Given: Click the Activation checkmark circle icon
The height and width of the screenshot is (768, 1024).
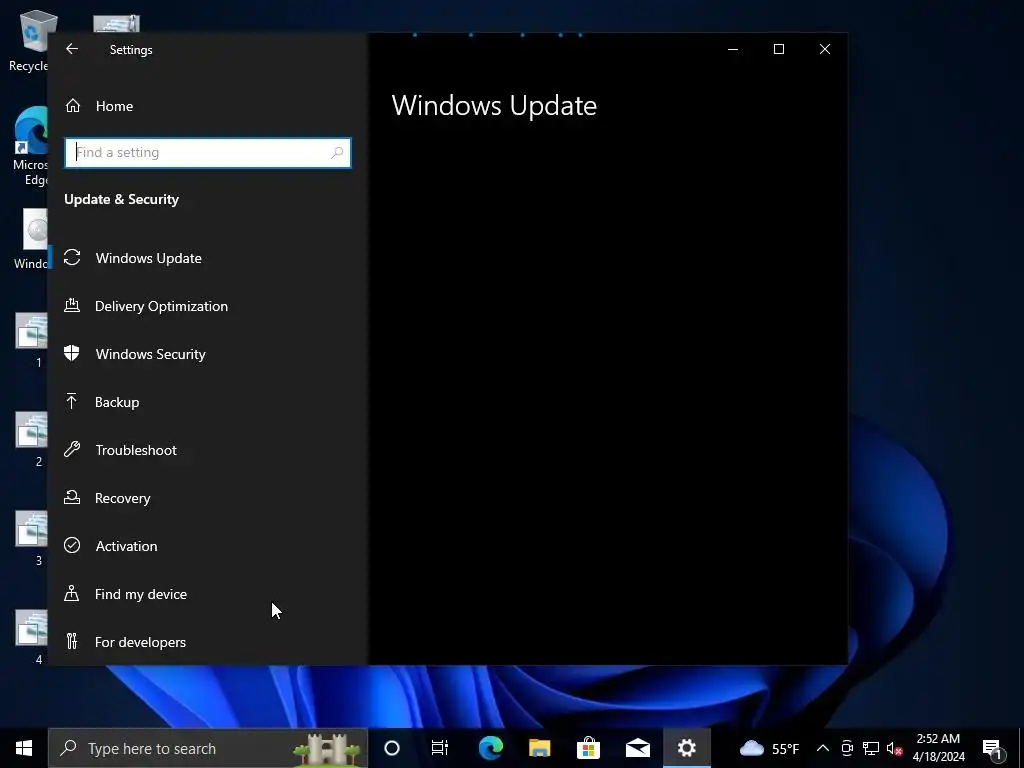Looking at the screenshot, I should click(72, 545).
